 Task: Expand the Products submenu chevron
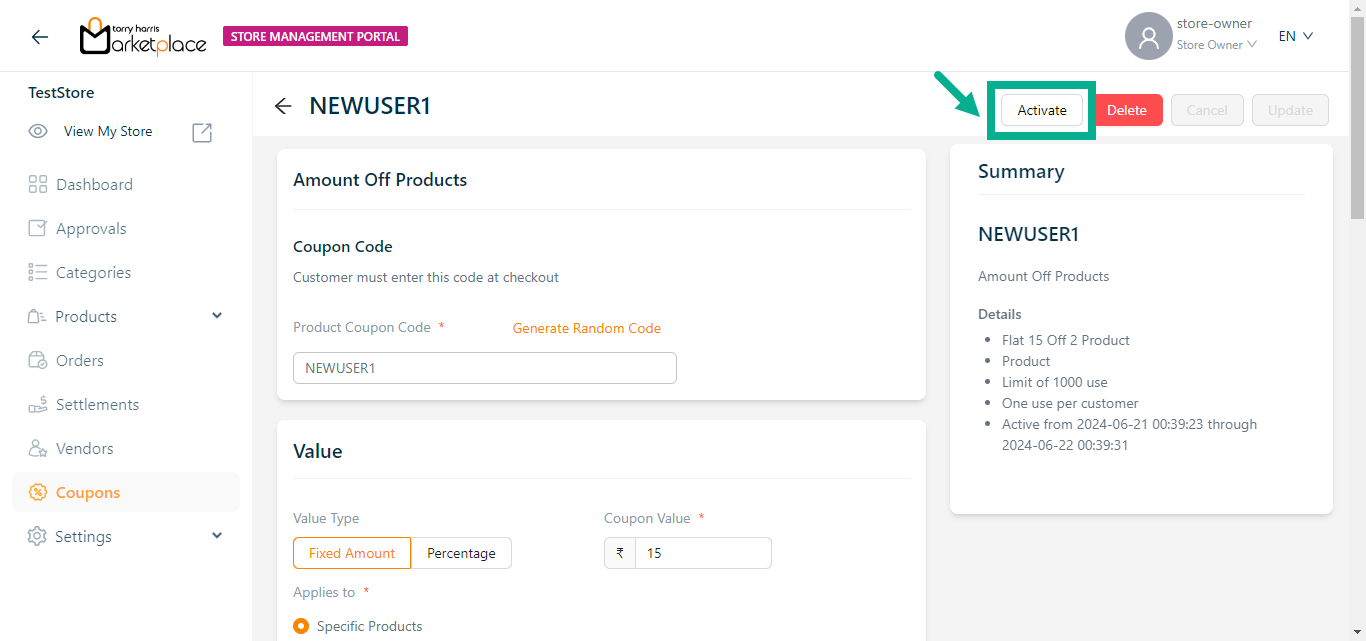[x=217, y=316]
